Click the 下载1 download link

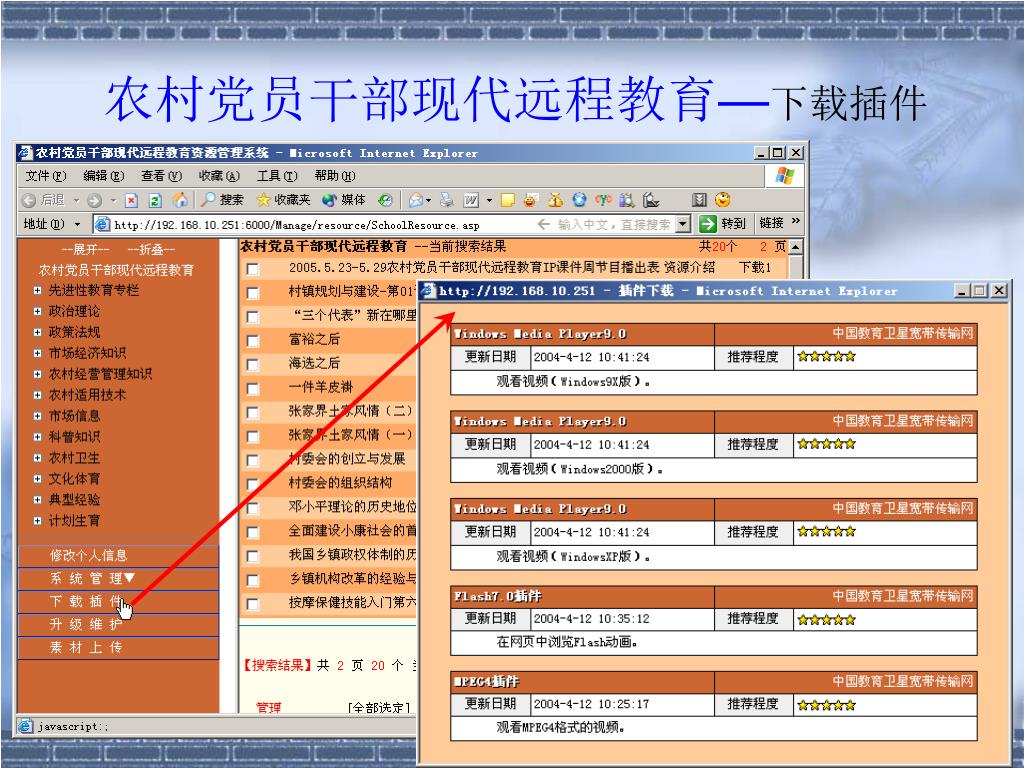754,267
